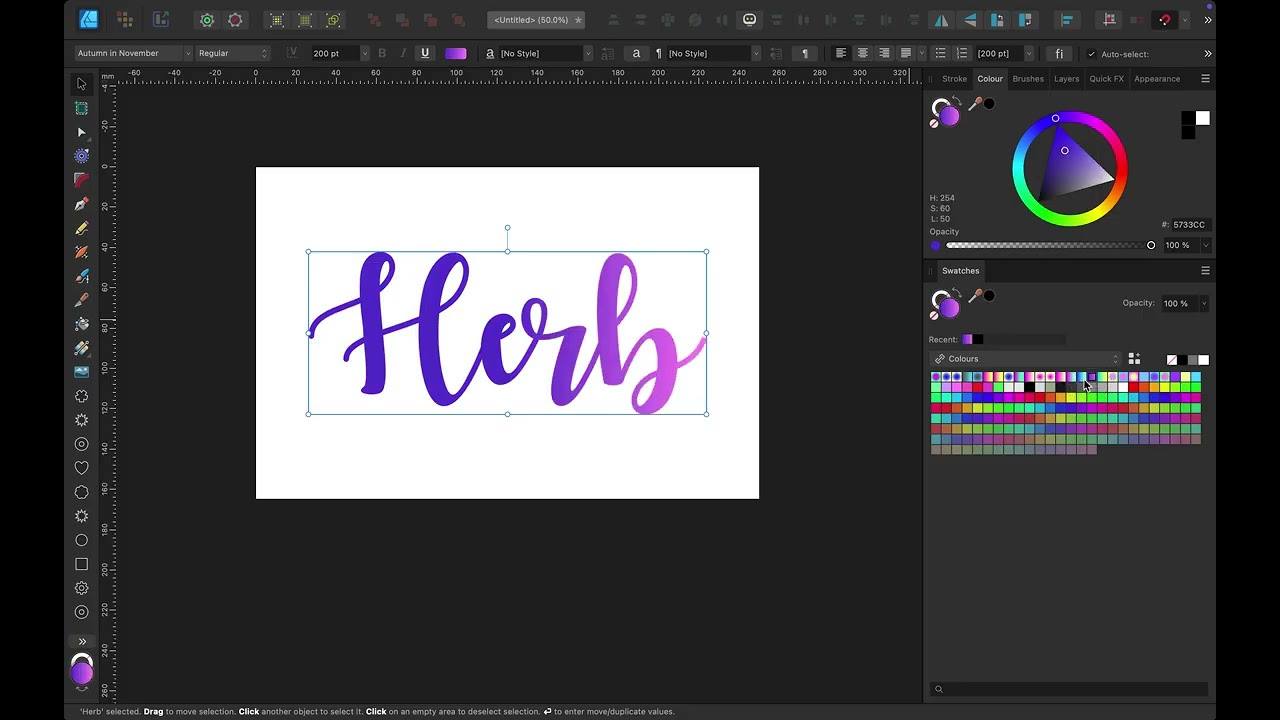Viewport: 1280px width, 720px height.
Task: Switch to the Pixel persona icon
Action: (125, 20)
